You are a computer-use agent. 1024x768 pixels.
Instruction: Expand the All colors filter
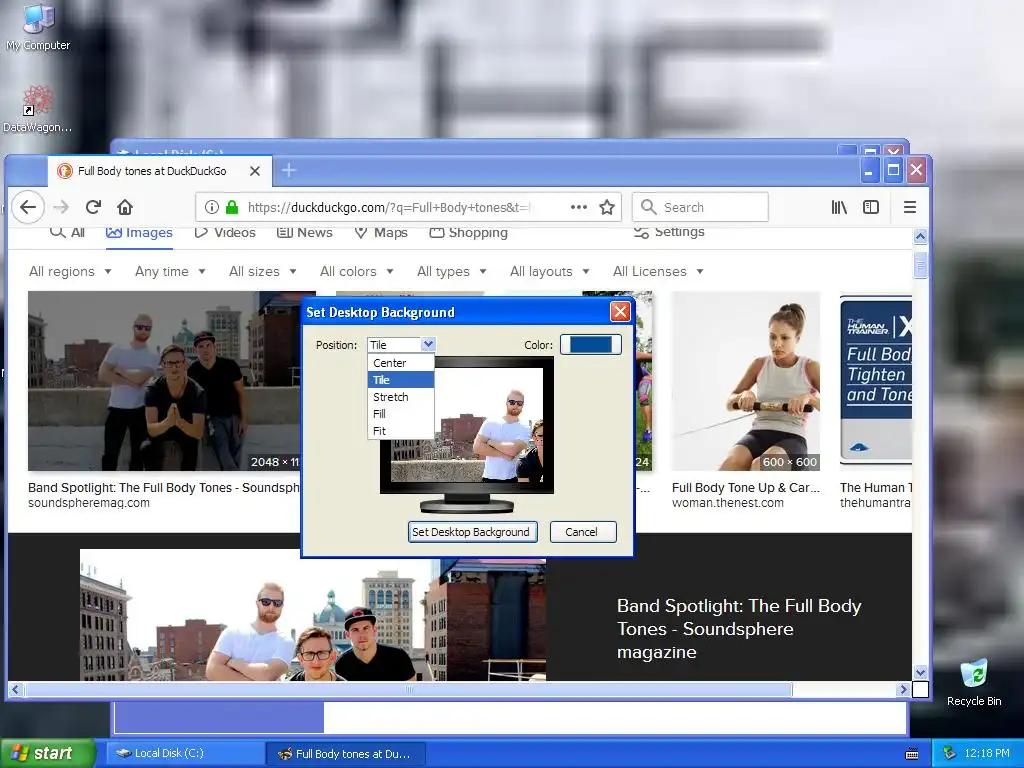click(357, 272)
